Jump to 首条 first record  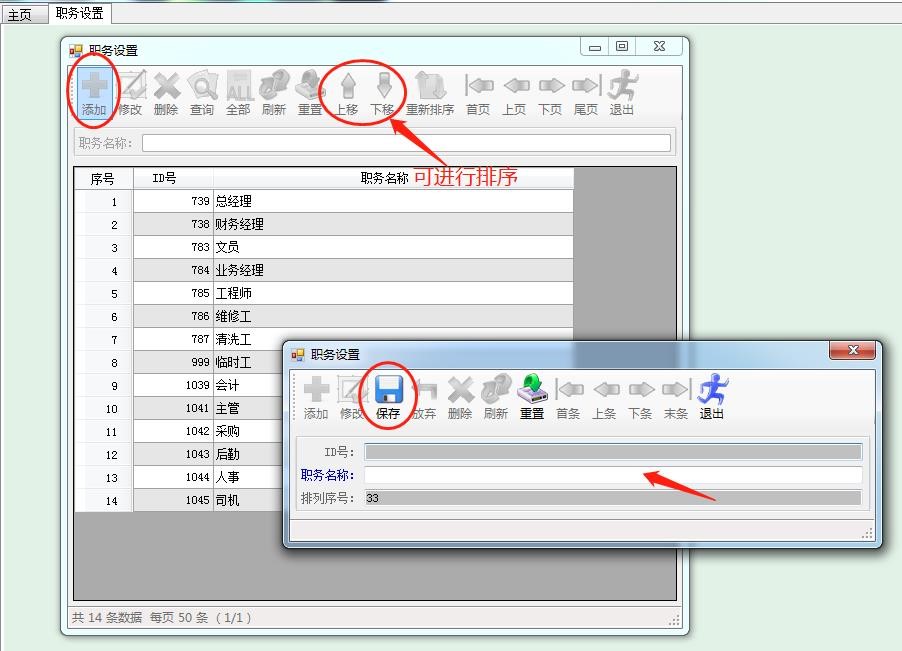click(568, 397)
